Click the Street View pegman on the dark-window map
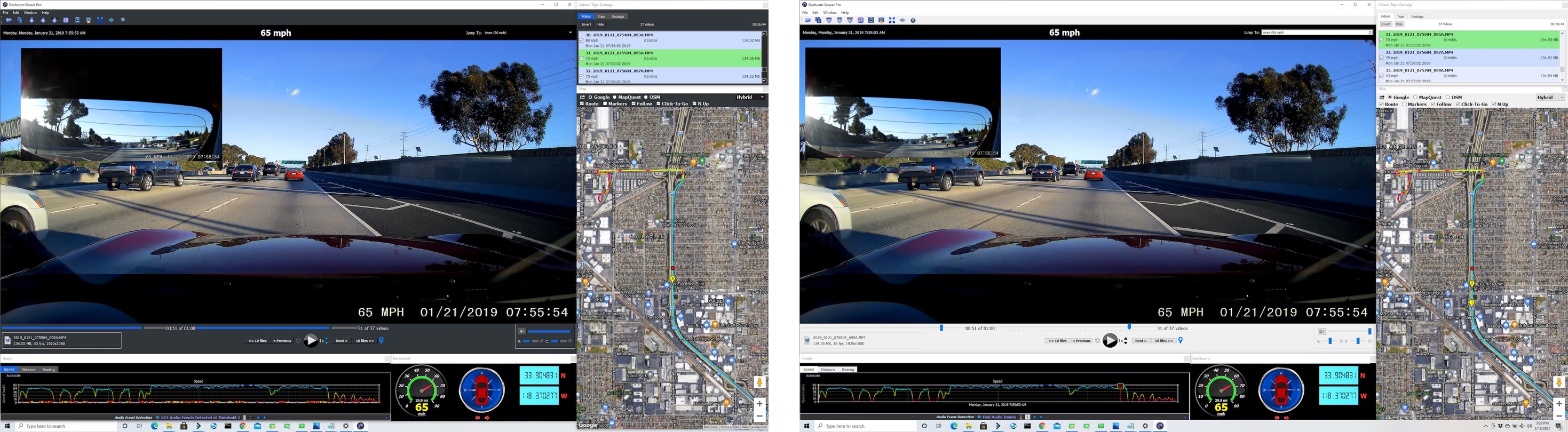The height and width of the screenshot is (432, 1568). tap(759, 382)
